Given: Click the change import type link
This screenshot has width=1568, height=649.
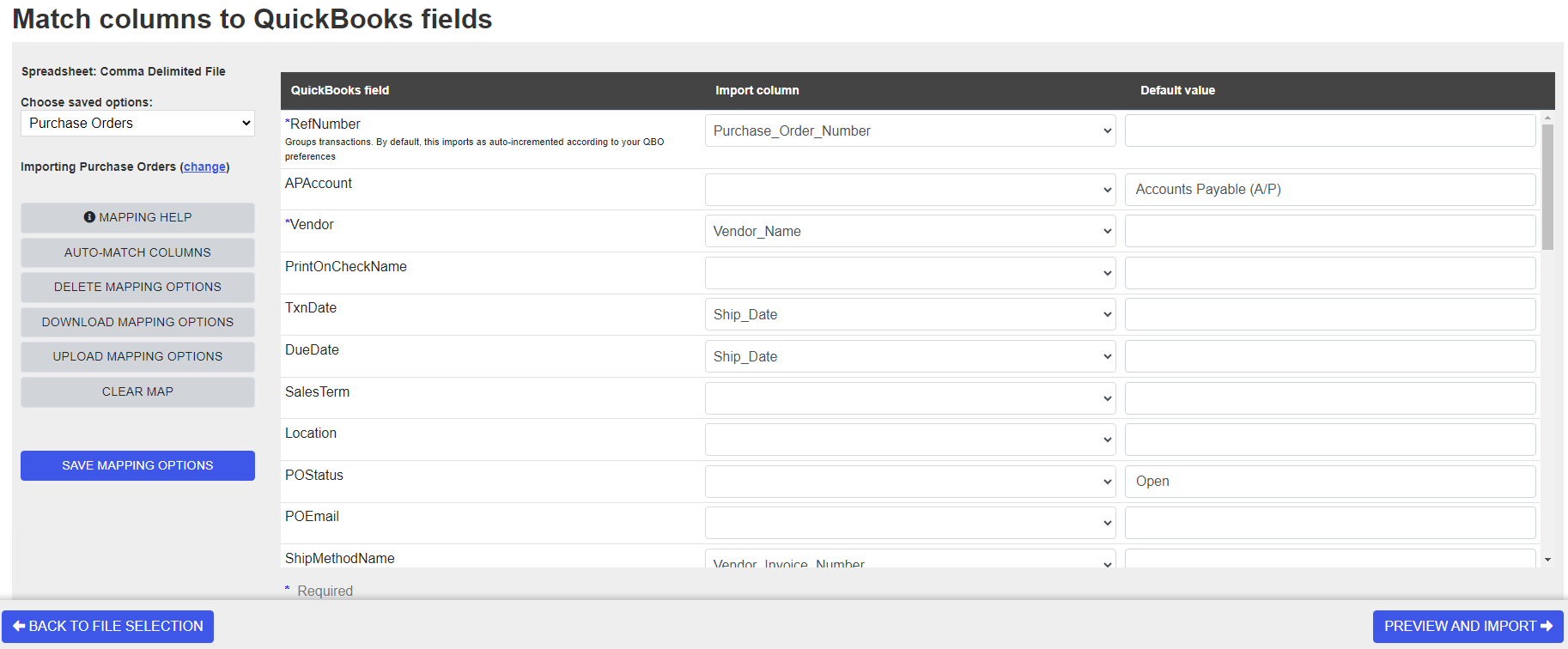Looking at the screenshot, I should (x=204, y=167).
